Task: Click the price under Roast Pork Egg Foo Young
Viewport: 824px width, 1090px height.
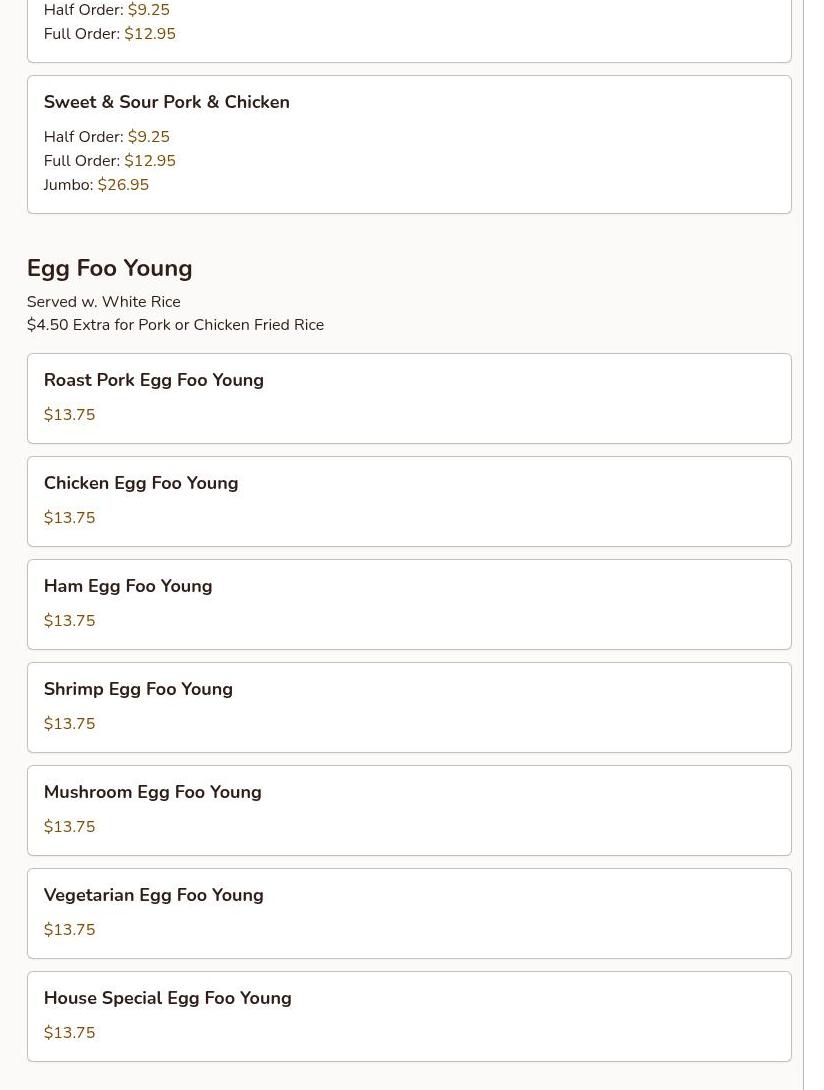Action: (69, 415)
